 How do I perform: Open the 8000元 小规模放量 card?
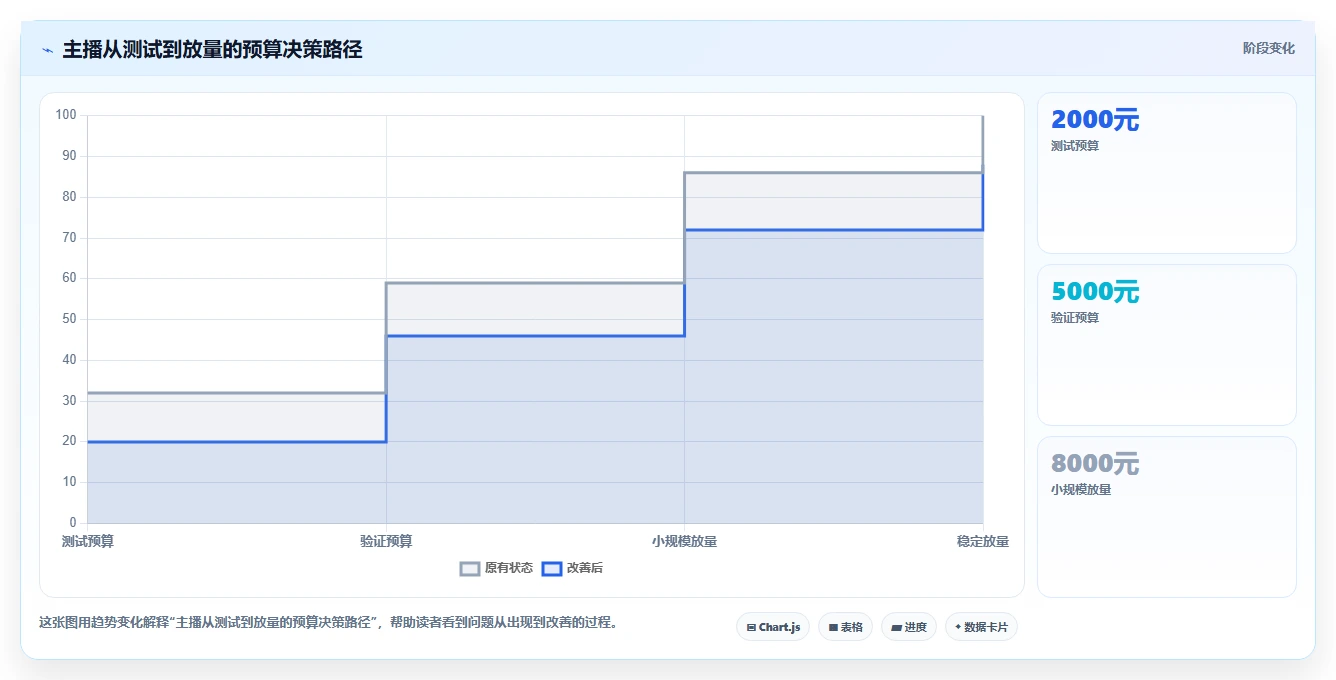tap(1167, 517)
